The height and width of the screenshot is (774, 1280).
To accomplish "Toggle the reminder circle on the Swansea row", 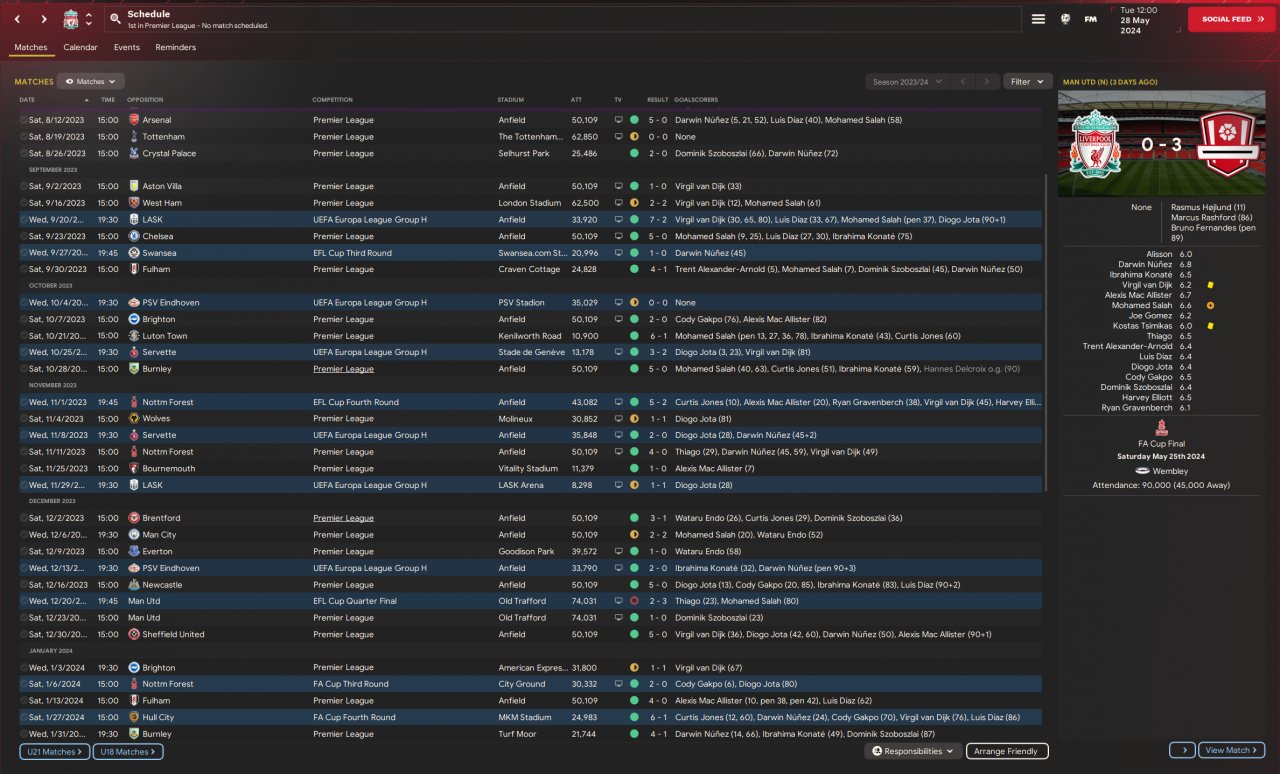I will click(x=24, y=253).
